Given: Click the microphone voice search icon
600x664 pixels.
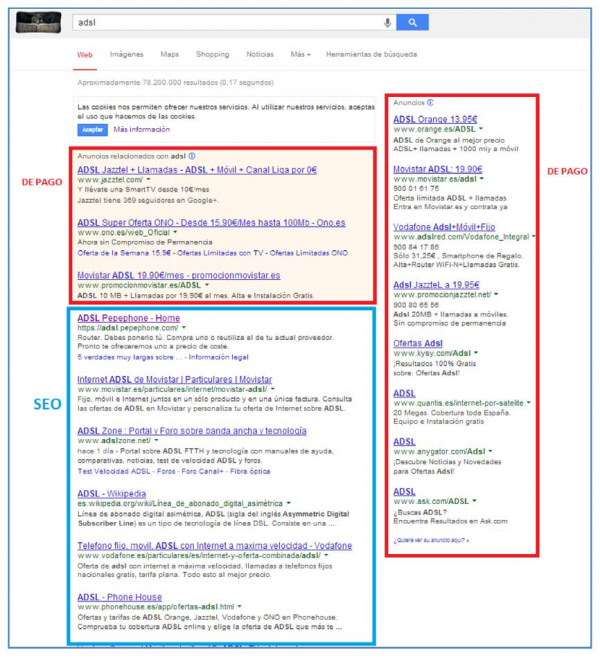Looking at the screenshot, I should pyautogui.click(x=387, y=22).
